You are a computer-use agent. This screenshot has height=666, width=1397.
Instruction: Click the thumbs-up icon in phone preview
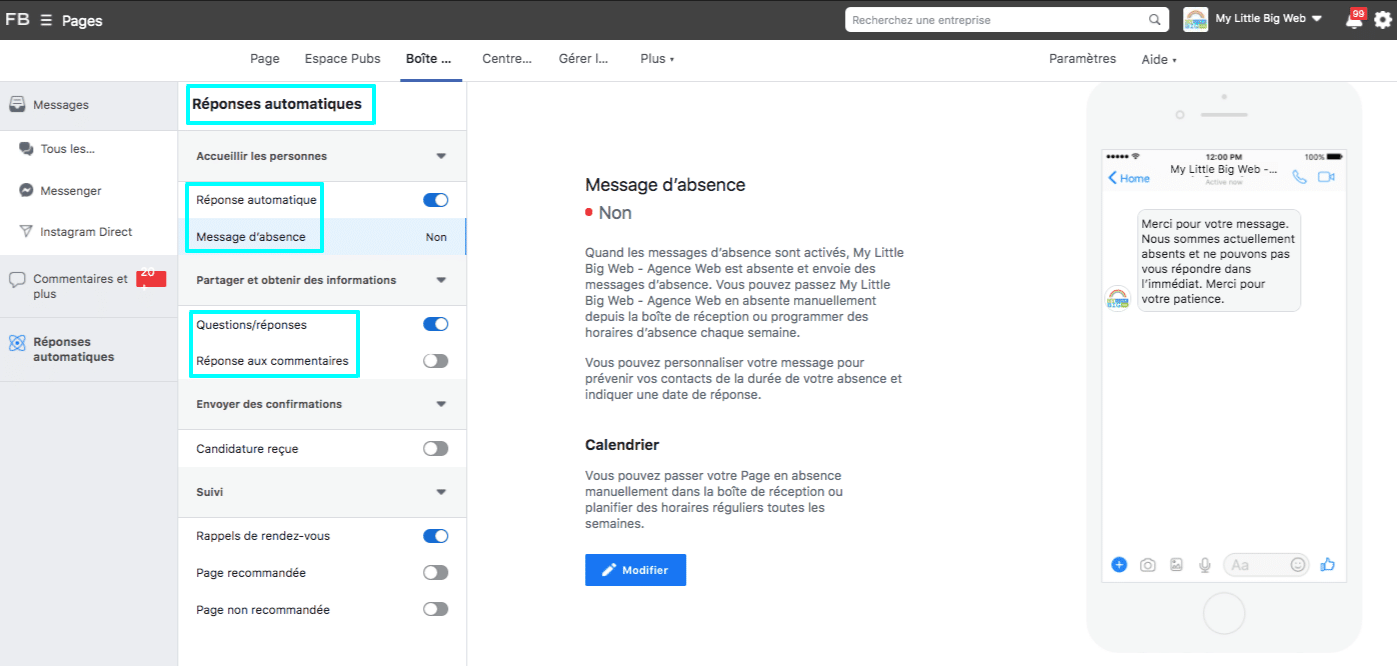(x=1327, y=564)
